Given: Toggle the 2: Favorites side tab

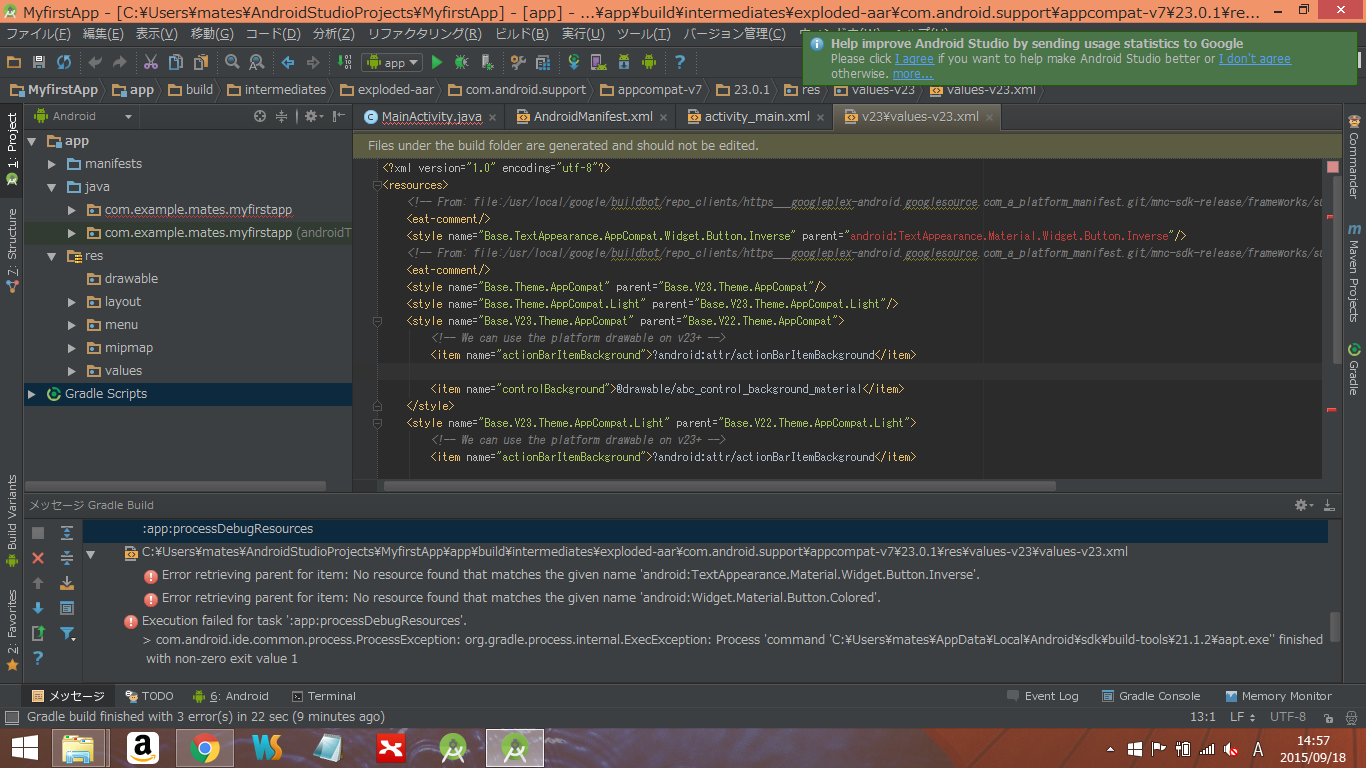Looking at the screenshot, I should pos(12,629).
